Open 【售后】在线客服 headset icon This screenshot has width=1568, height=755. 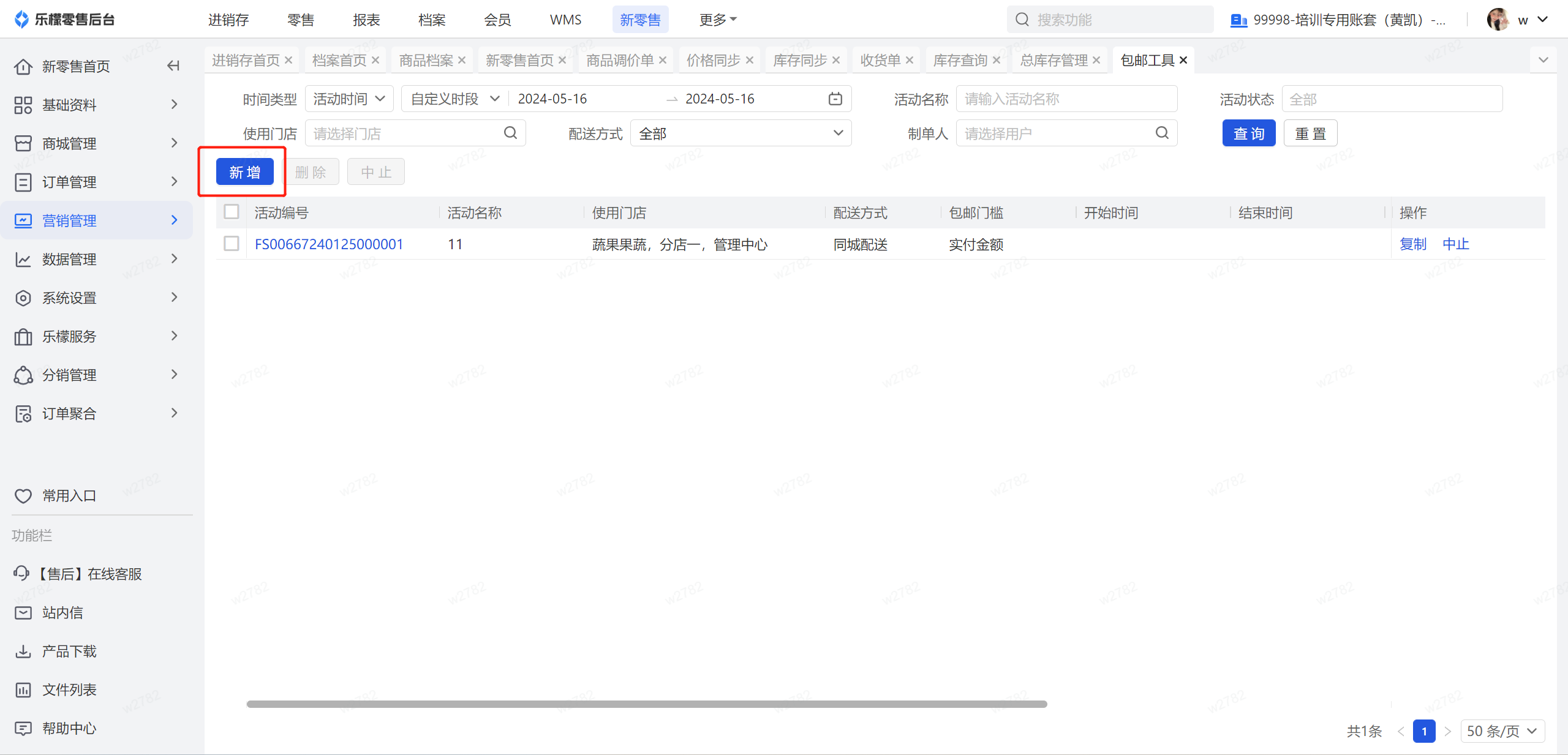(x=21, y=573)
